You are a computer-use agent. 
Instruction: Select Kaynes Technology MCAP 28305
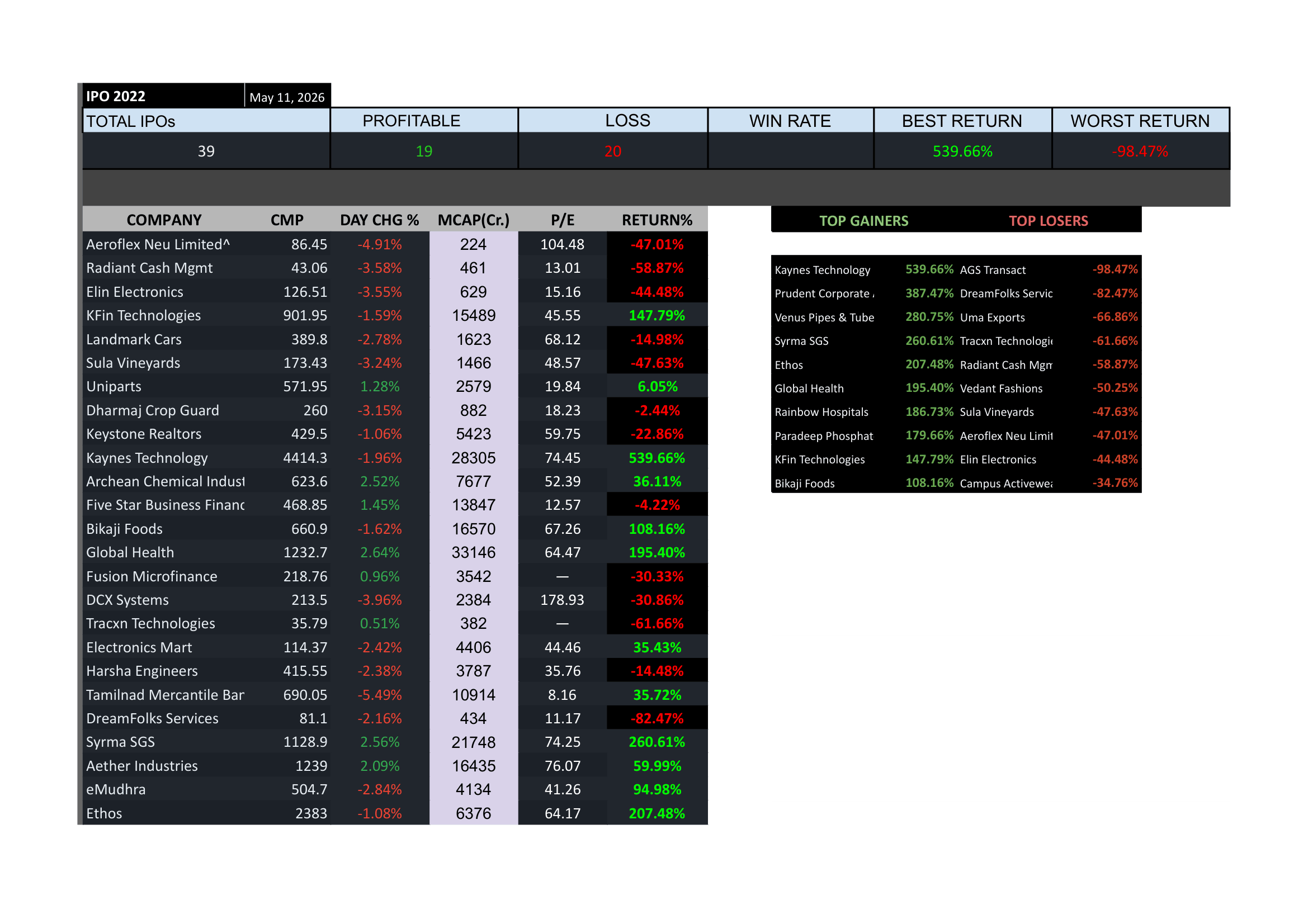[x=474, y=458]
